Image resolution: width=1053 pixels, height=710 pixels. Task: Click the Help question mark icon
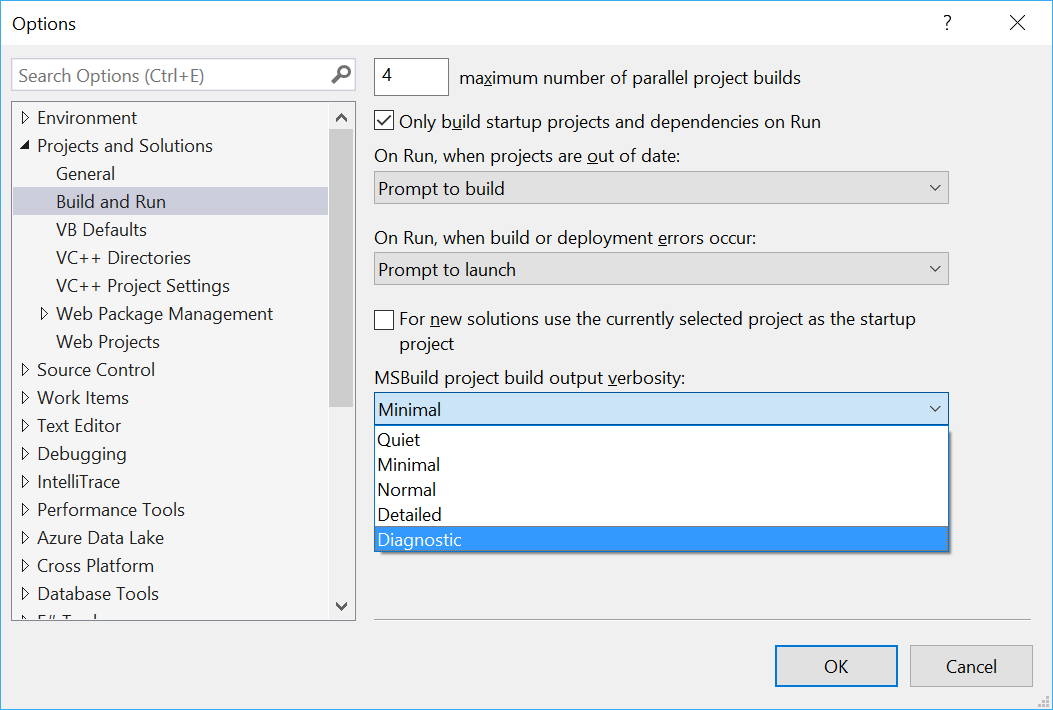946,23
